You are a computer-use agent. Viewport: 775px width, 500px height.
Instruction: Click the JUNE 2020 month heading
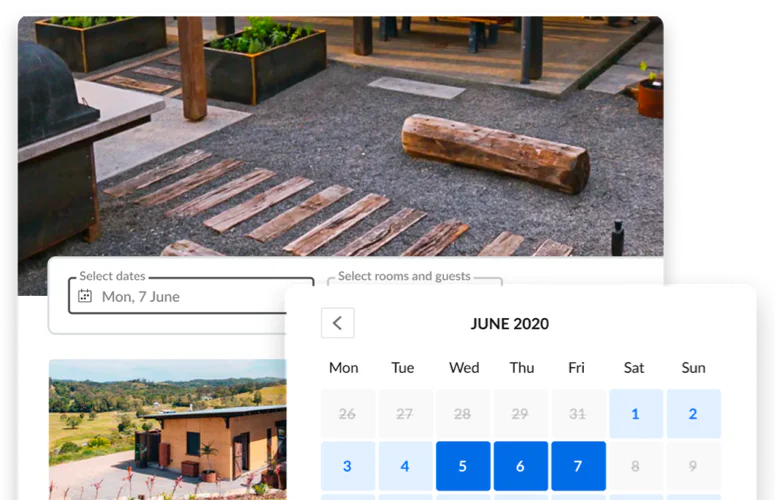(510, 324)
